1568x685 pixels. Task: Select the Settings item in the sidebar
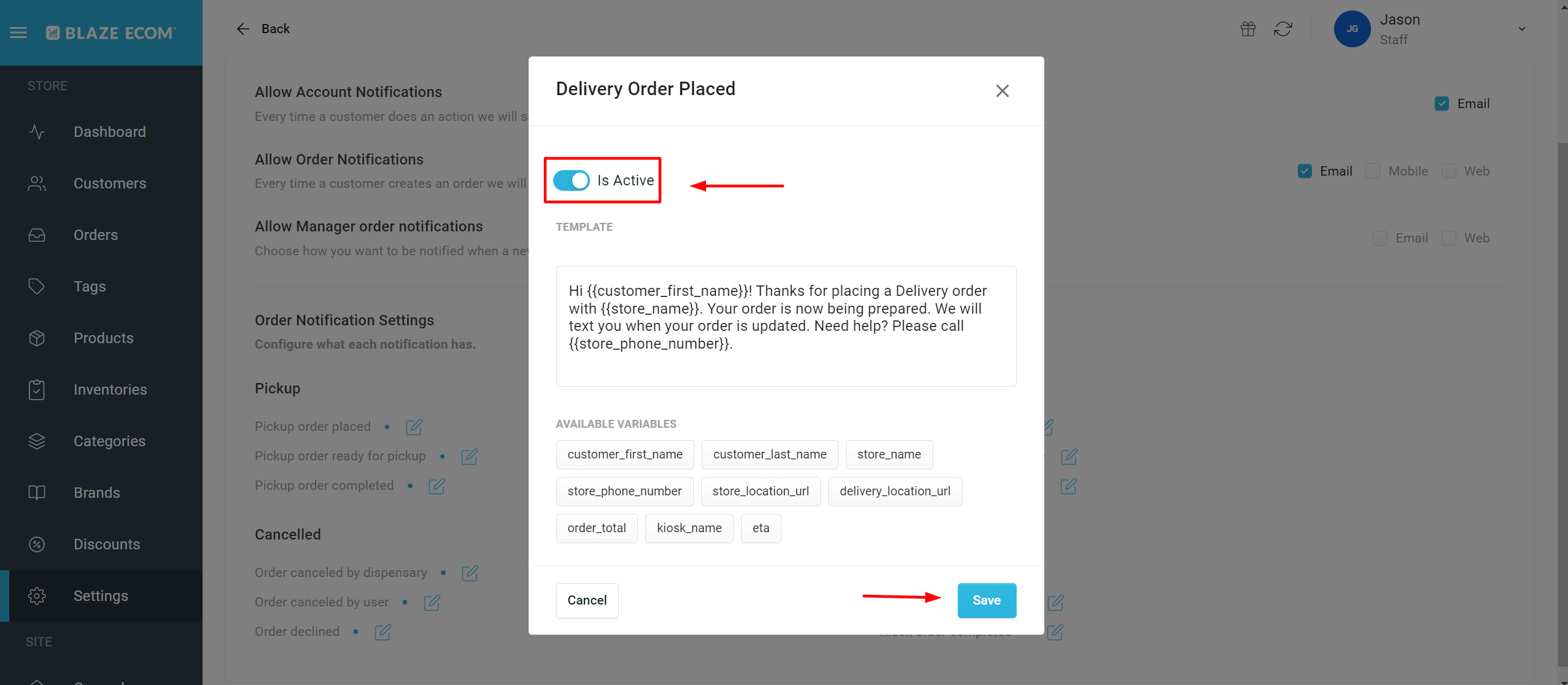tap(100, 595)
